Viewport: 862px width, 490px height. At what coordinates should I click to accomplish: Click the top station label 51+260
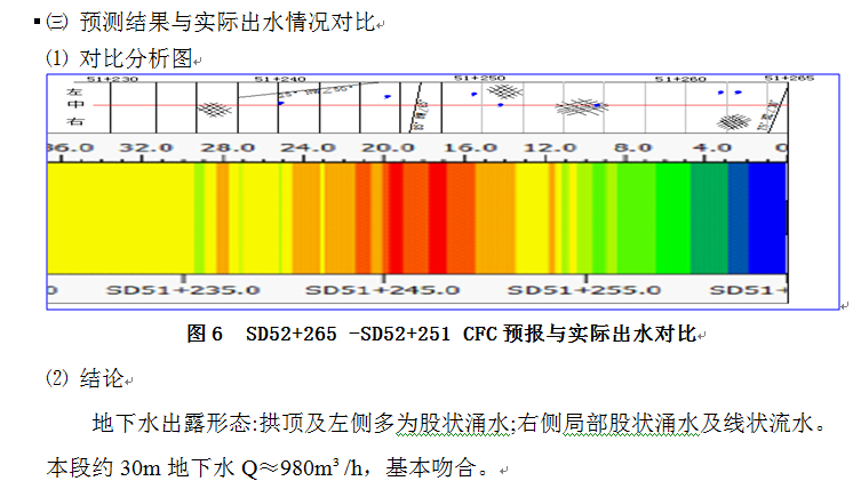680,79
